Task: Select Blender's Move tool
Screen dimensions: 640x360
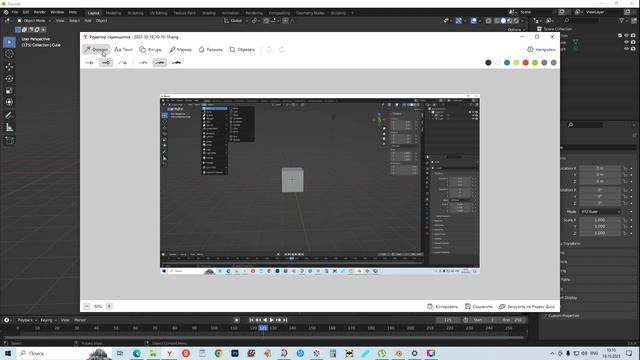Action: click(9, 67)
